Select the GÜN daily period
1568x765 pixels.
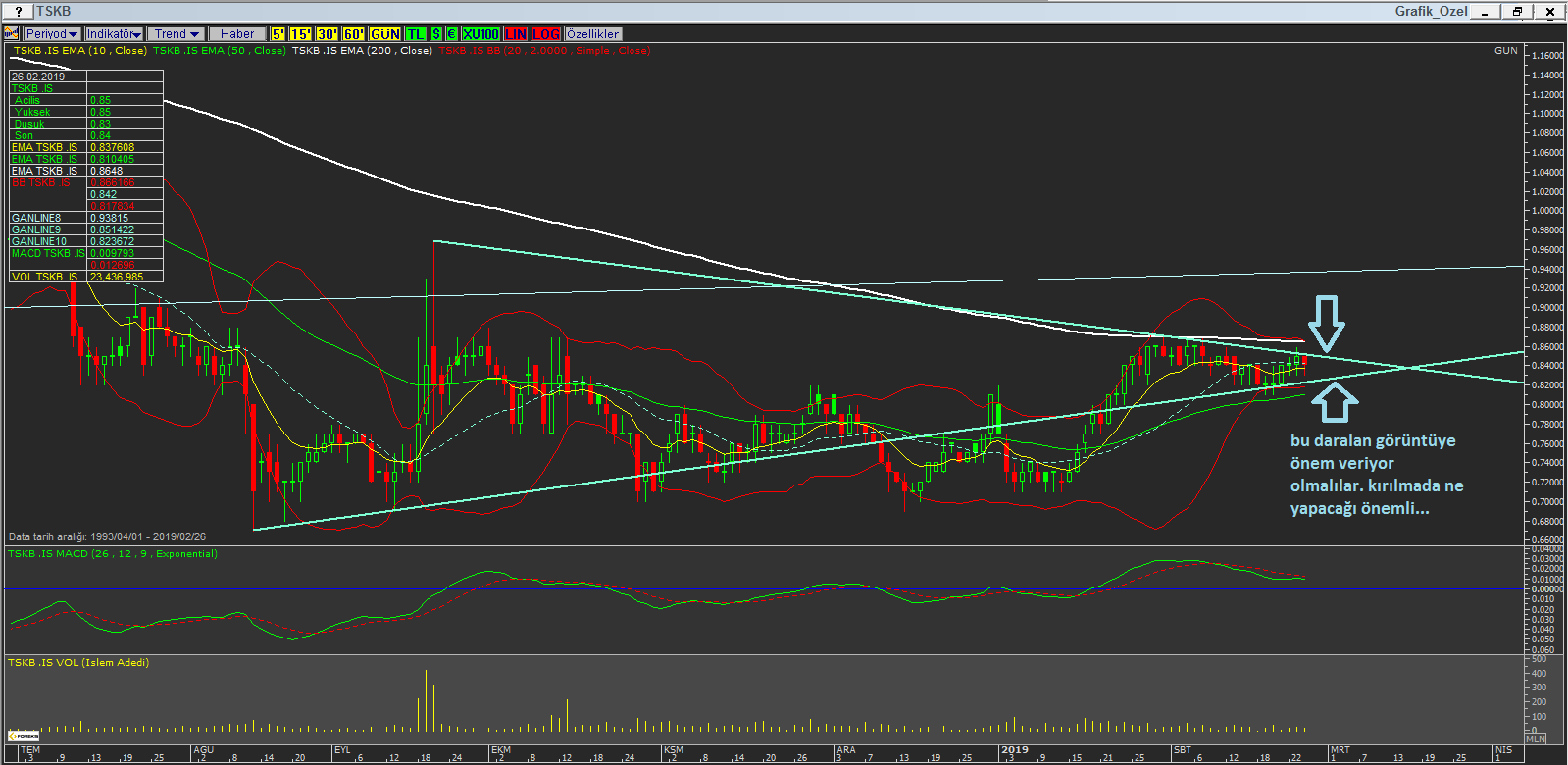click(x=385, y=33)
